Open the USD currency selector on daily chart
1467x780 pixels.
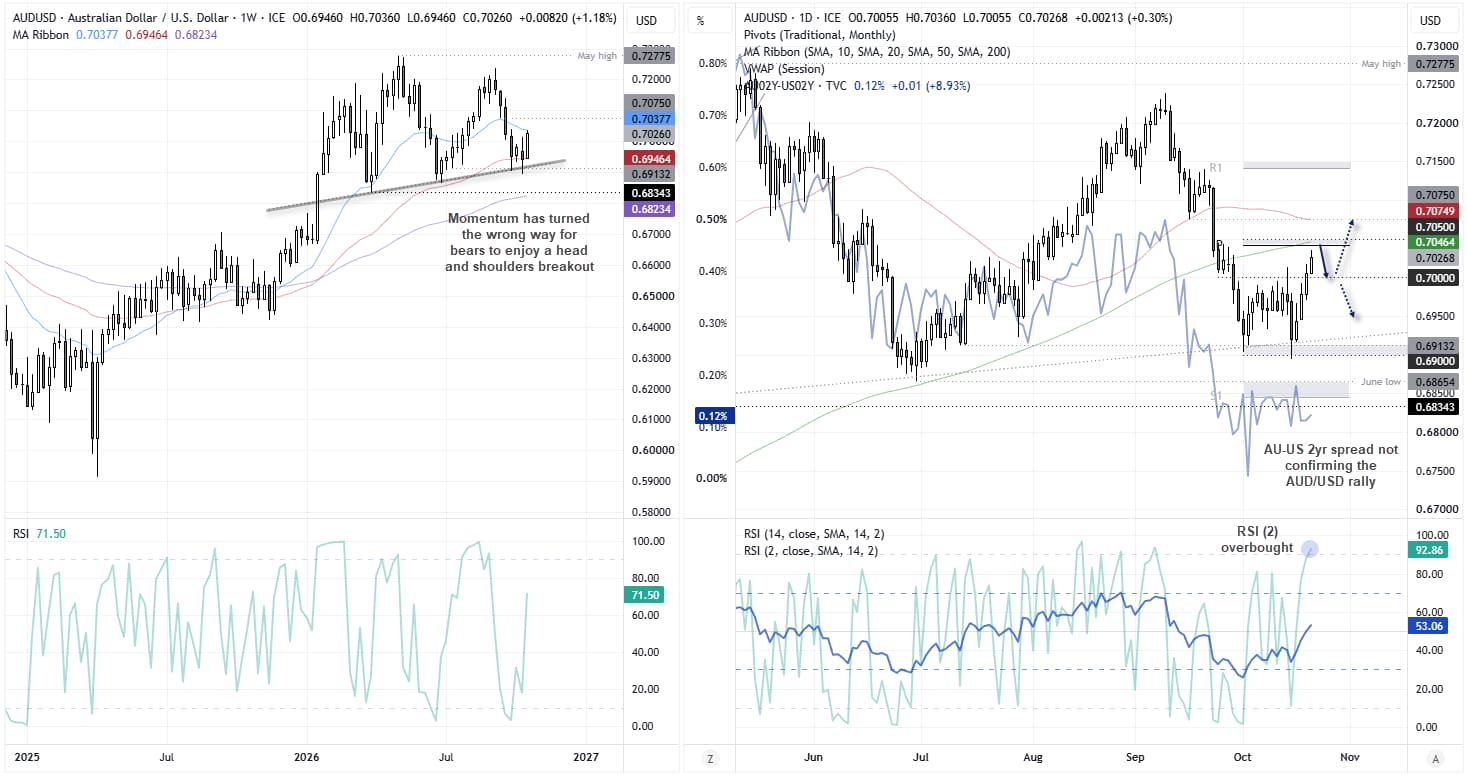1431,21
